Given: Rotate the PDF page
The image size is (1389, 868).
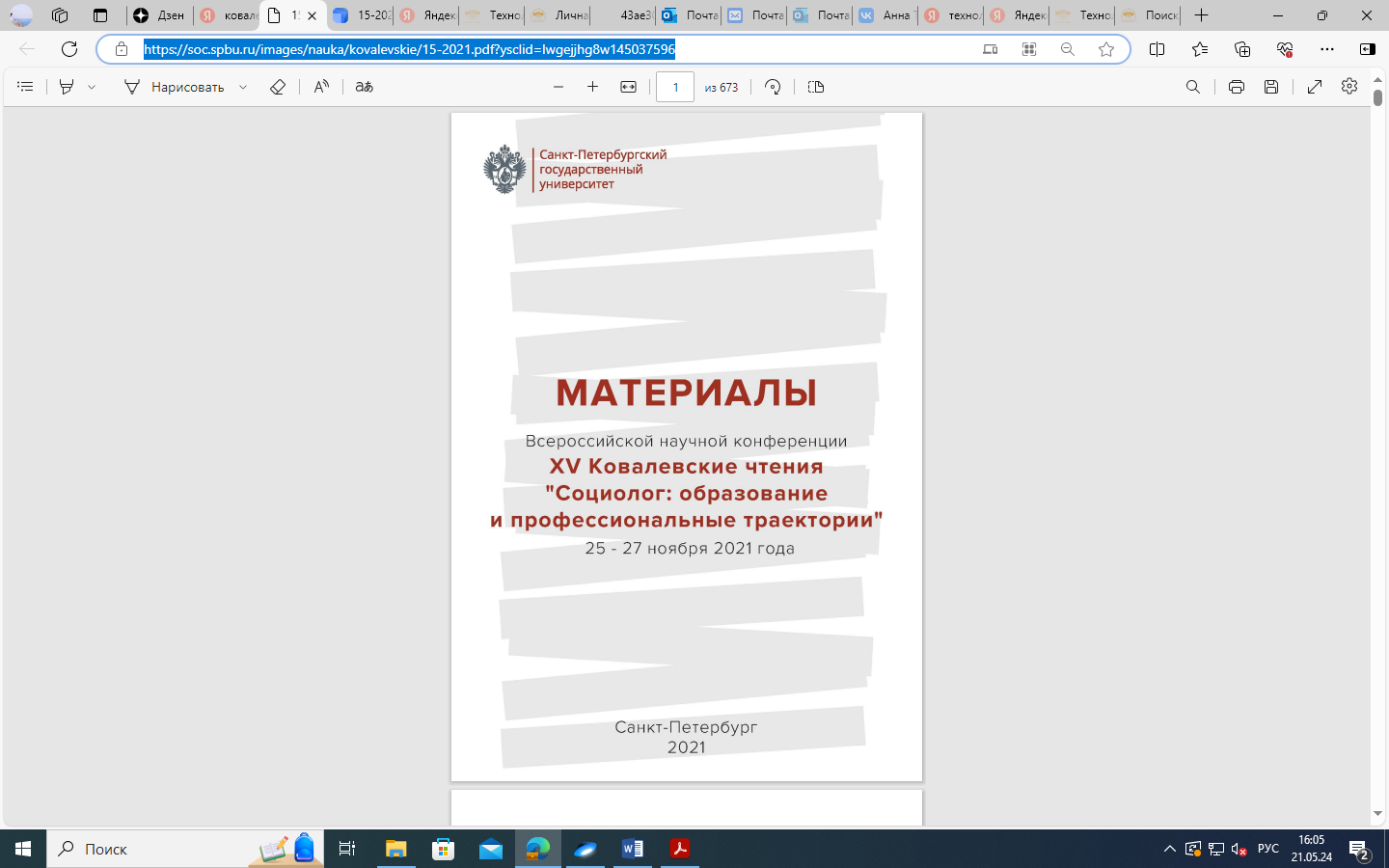Looking at the screenshot, I should point(773,87).
